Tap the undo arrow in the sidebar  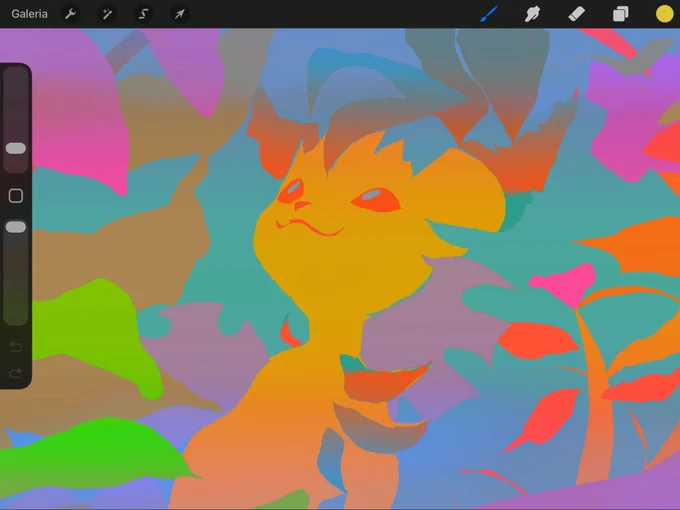click(16, 347)
